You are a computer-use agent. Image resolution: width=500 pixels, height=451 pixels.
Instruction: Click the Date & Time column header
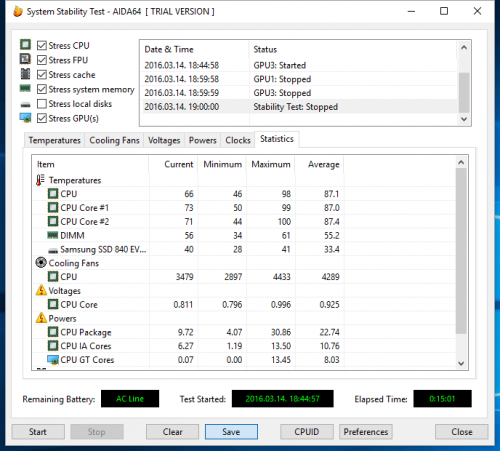[x=194, y=49]
